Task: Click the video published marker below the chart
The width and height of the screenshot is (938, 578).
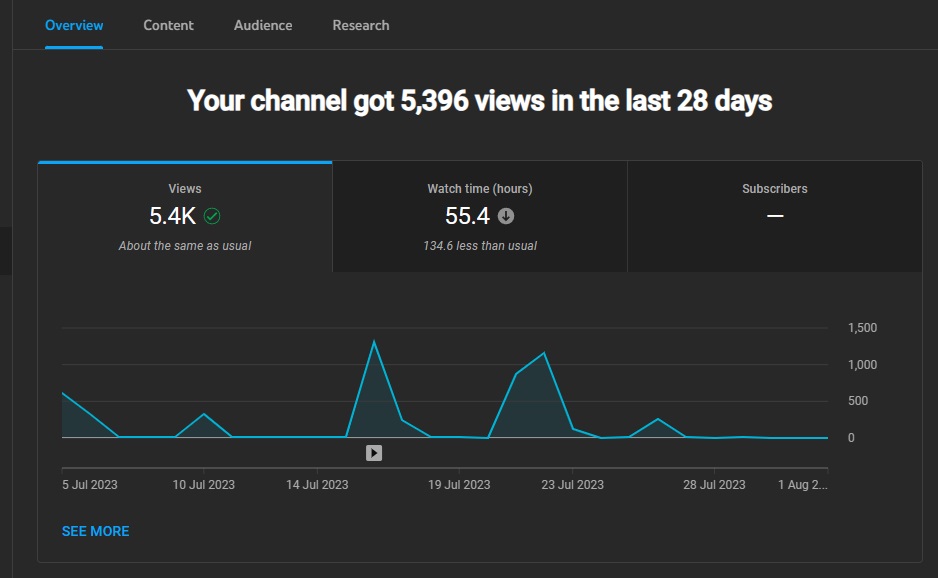Action: (x=374, y=453)
